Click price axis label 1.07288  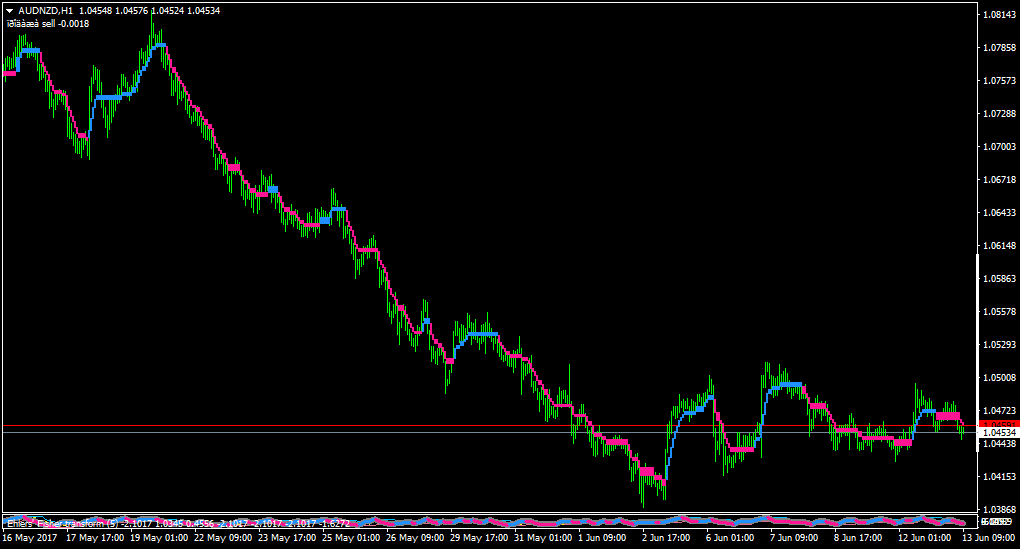(1000, 114)
